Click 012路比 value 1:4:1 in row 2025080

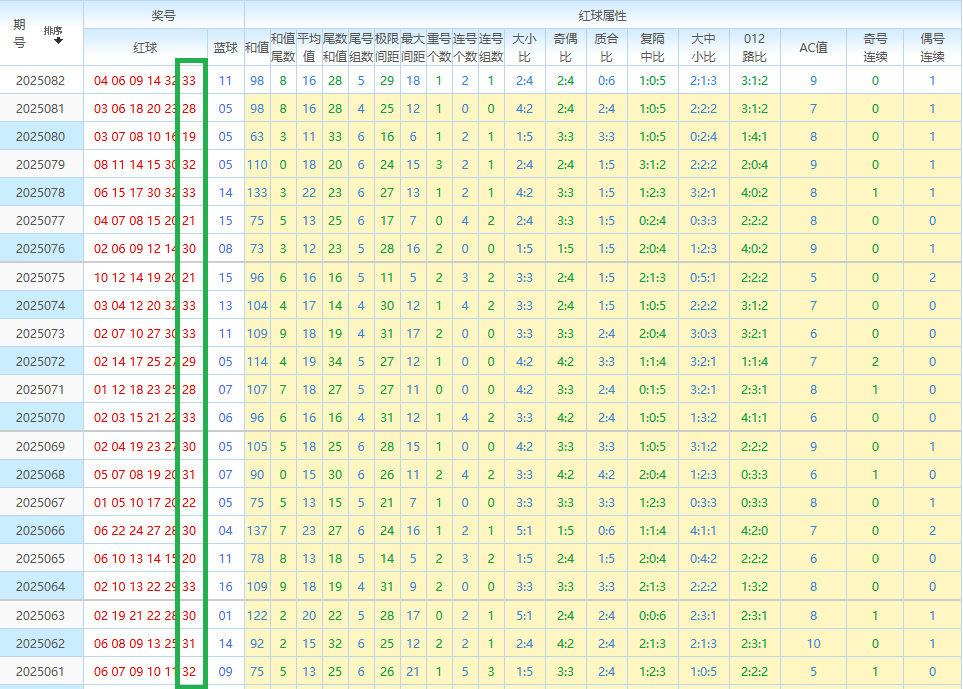tap(754, 136)
